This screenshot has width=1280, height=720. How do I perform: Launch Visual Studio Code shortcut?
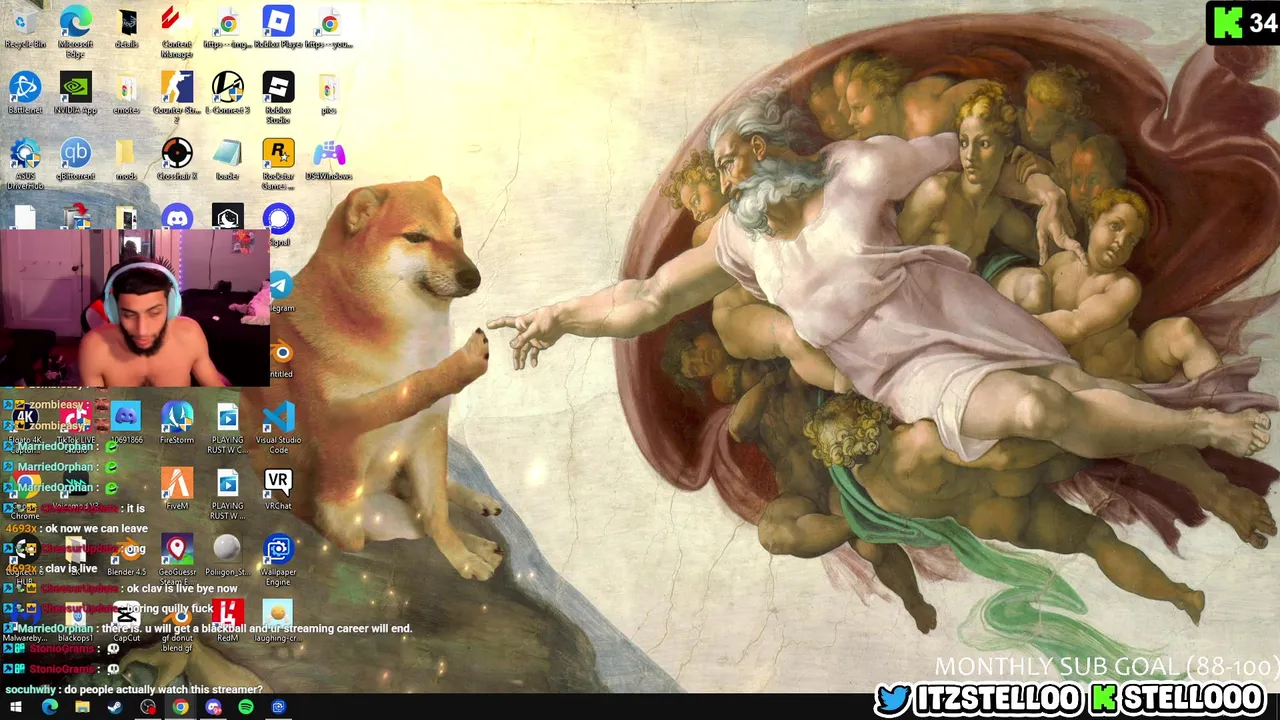tap(278, 427)
